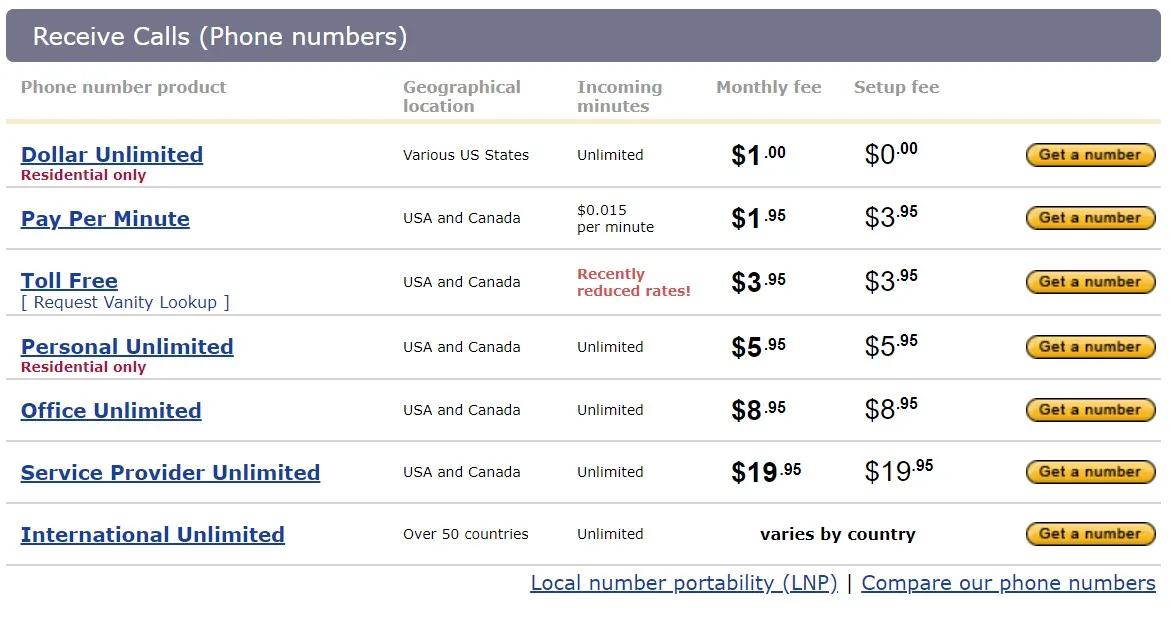Click Request Vanity Lookup link

[125, 302]
